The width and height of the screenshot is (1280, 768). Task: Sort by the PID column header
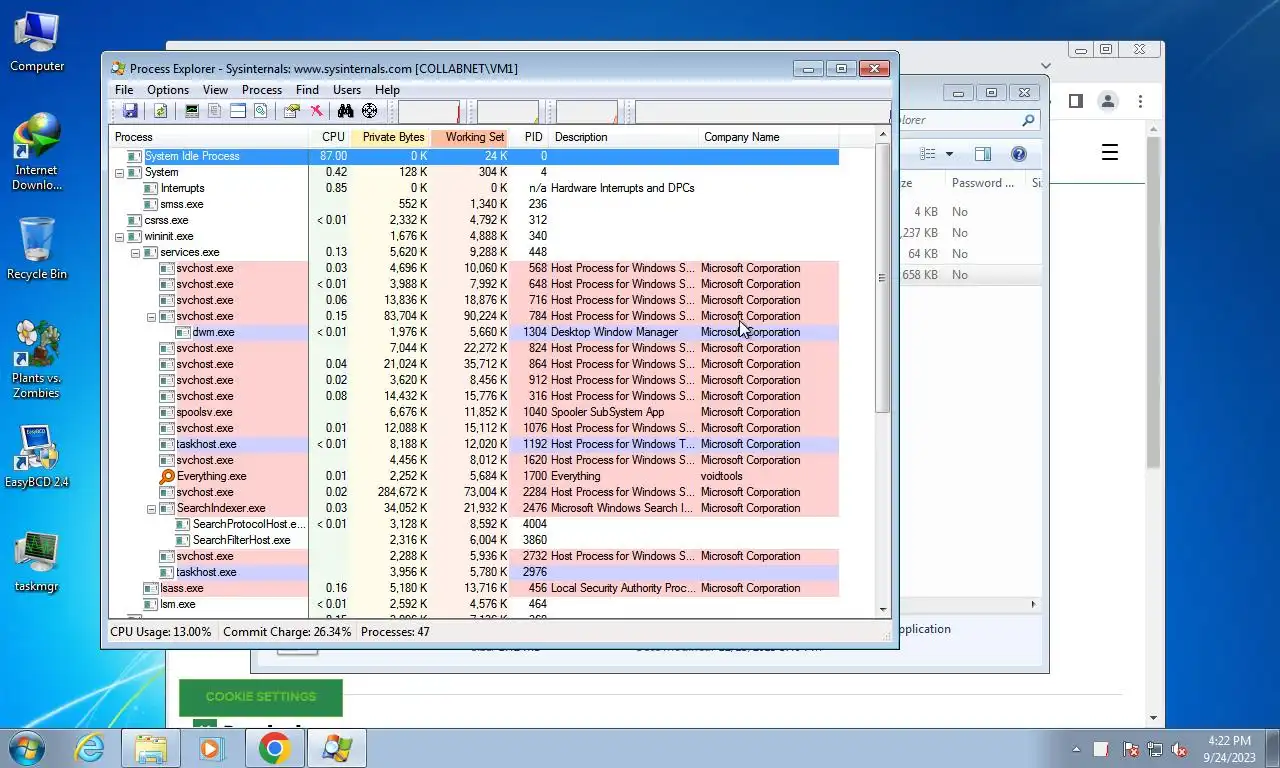click(530, 137)
